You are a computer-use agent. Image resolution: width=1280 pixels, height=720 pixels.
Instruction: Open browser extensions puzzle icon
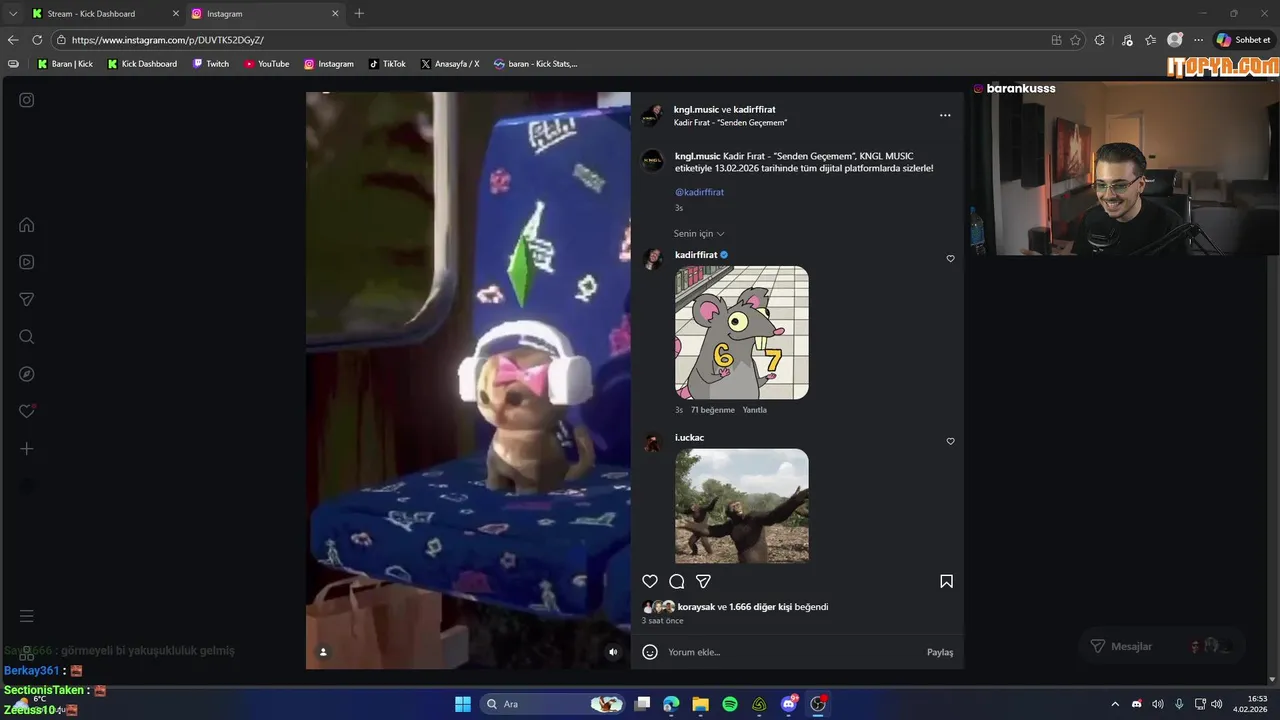1100,40
